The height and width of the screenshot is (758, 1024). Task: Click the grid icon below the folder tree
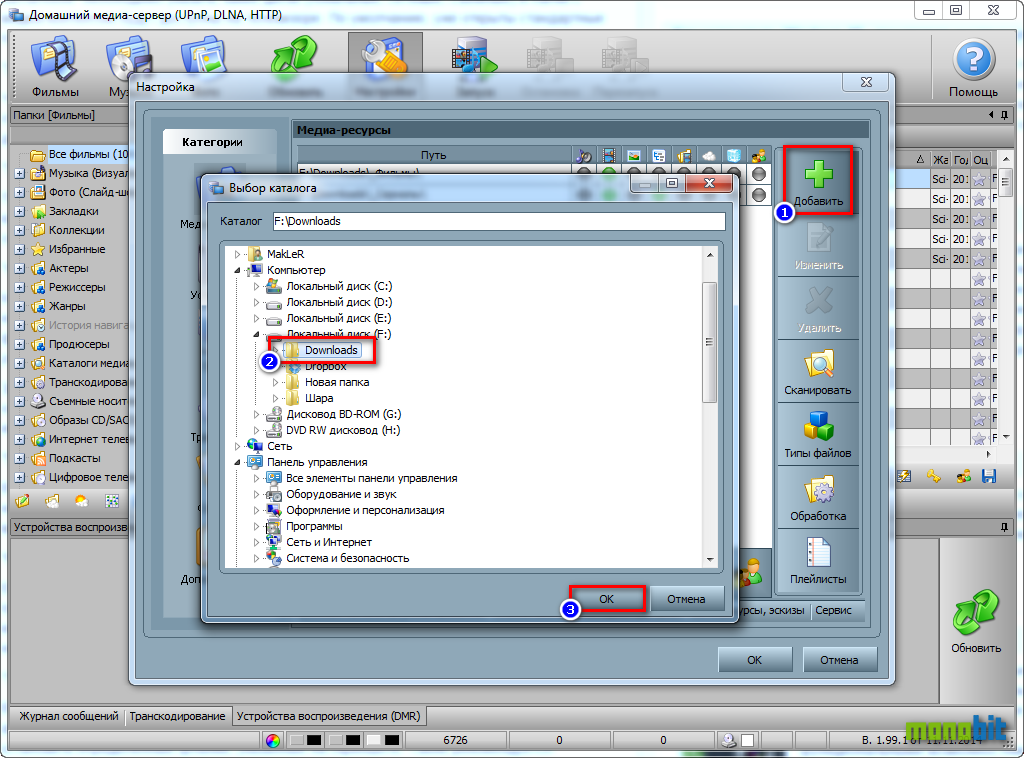click(x=112, y=501)
